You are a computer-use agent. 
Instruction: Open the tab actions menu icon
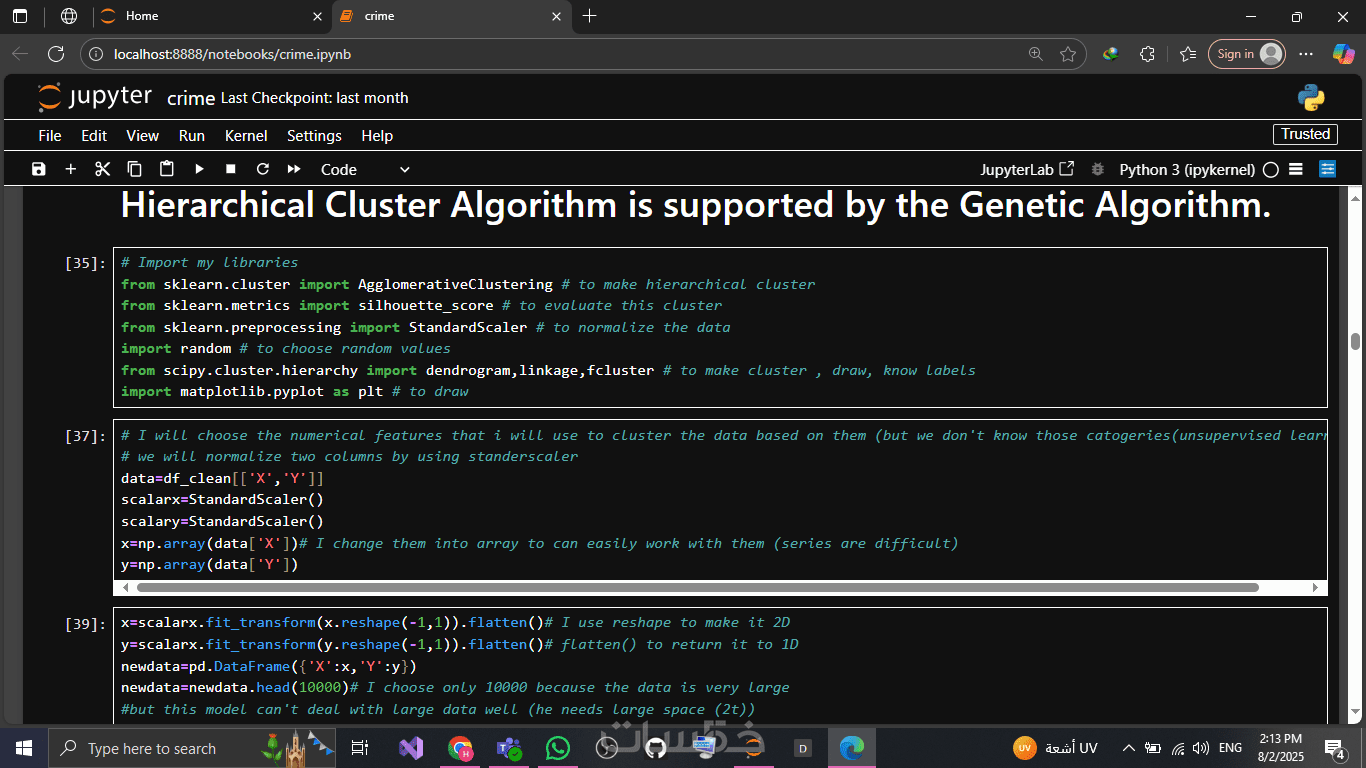click(21, 16)
